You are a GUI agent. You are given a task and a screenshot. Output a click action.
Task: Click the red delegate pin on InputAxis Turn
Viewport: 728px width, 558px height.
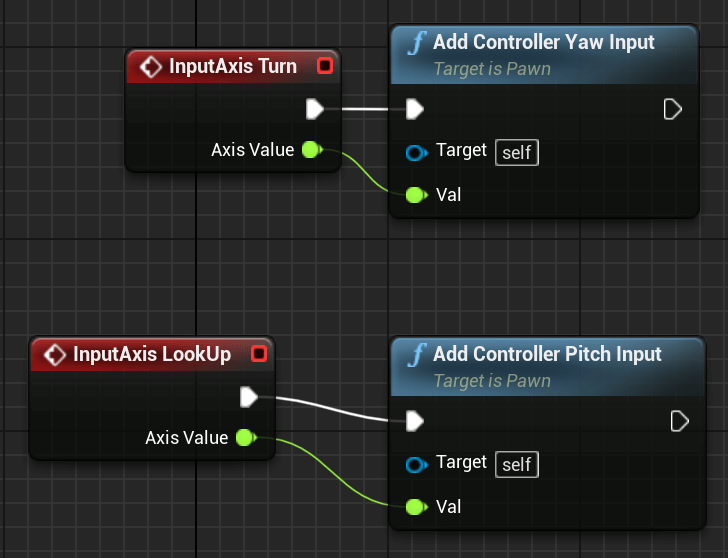point(325,66)
